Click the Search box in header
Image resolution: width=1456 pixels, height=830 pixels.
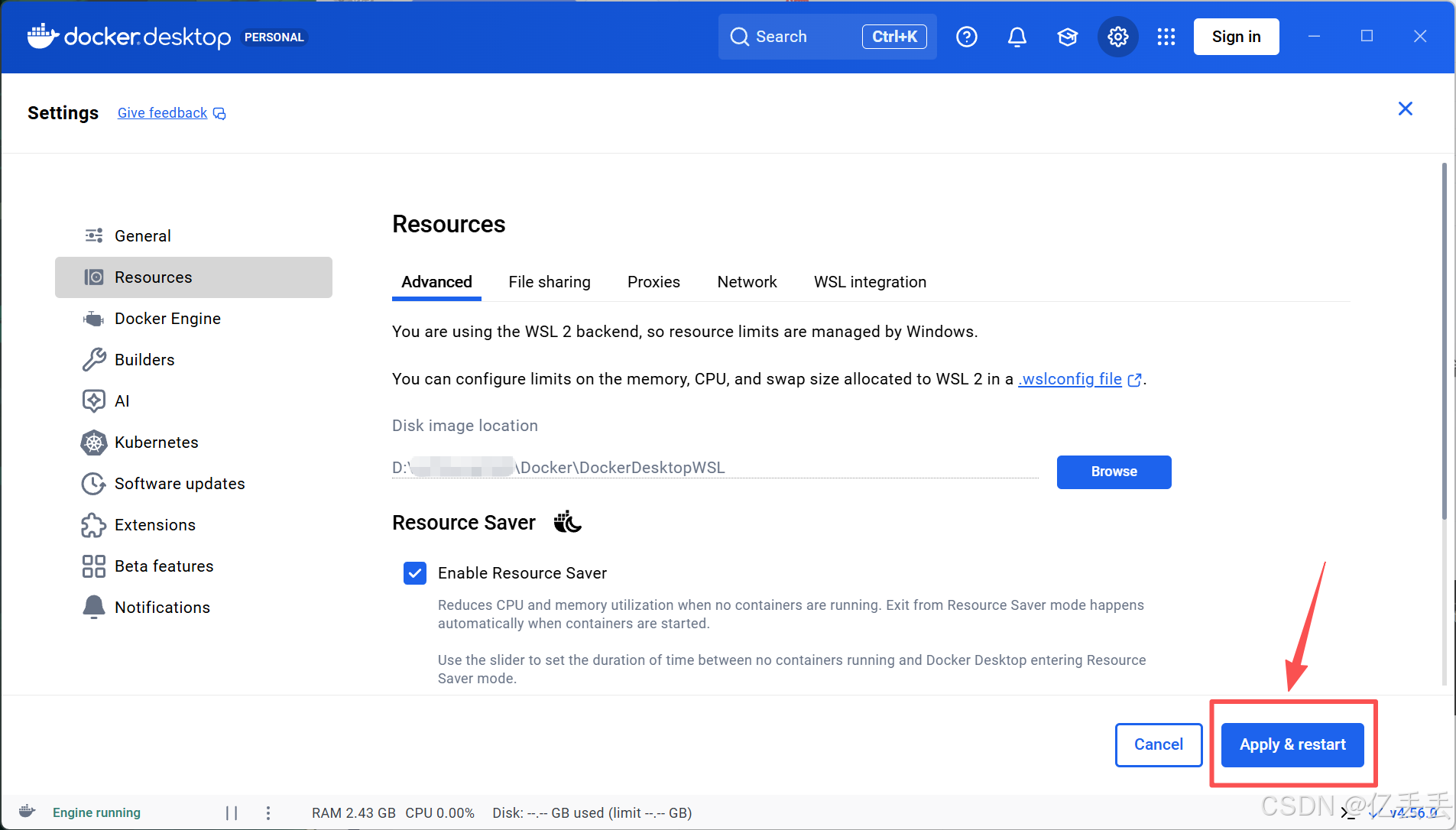tap(827, 37)
